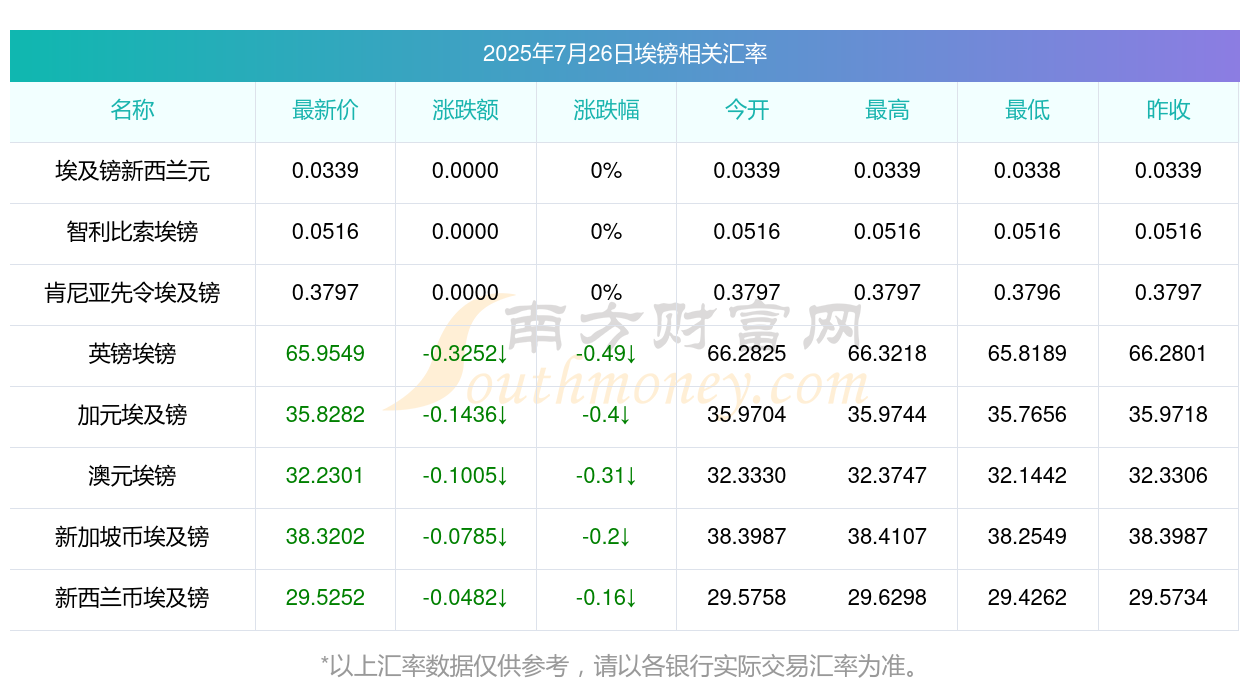Click lowest price 38.2549 for 新加坡币埃及镑
Screen dimensions: 1250x698
coord(1028,537)
